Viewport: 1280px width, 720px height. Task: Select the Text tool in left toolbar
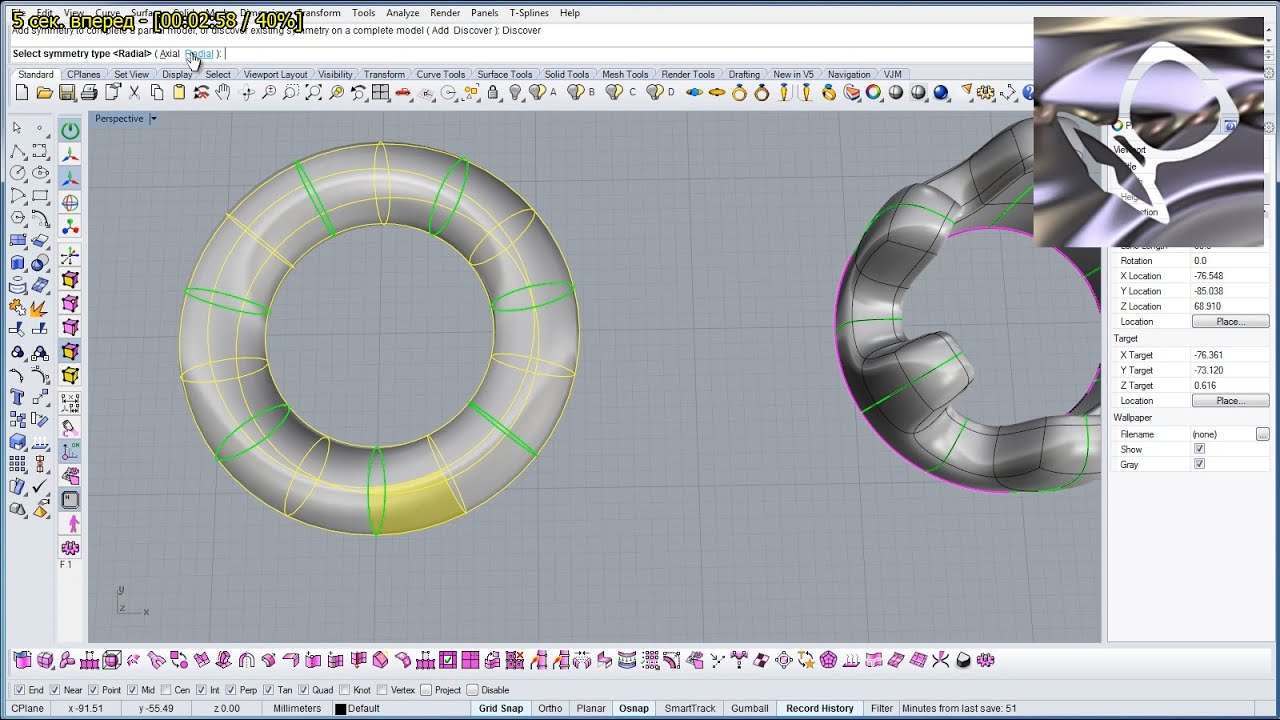(17, 398)
